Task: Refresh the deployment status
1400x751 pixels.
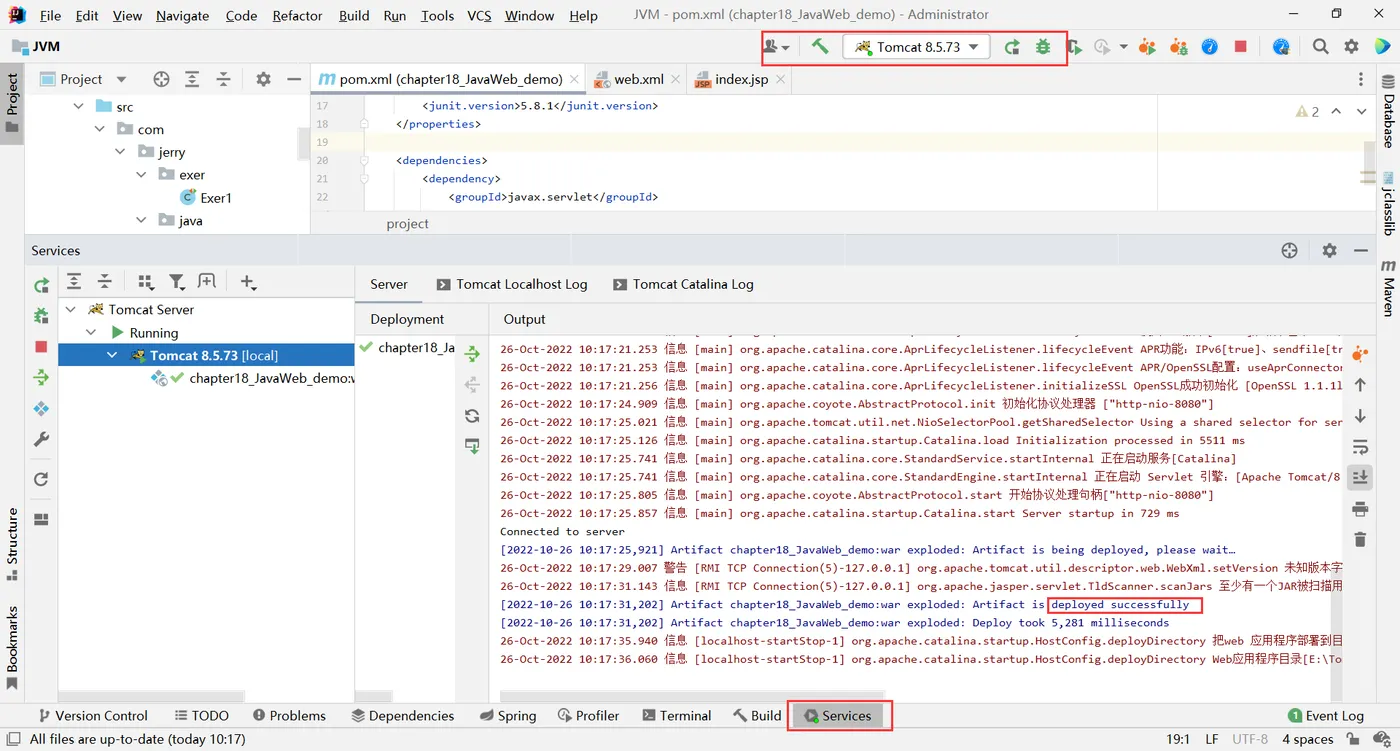Action: click(472, 416)
